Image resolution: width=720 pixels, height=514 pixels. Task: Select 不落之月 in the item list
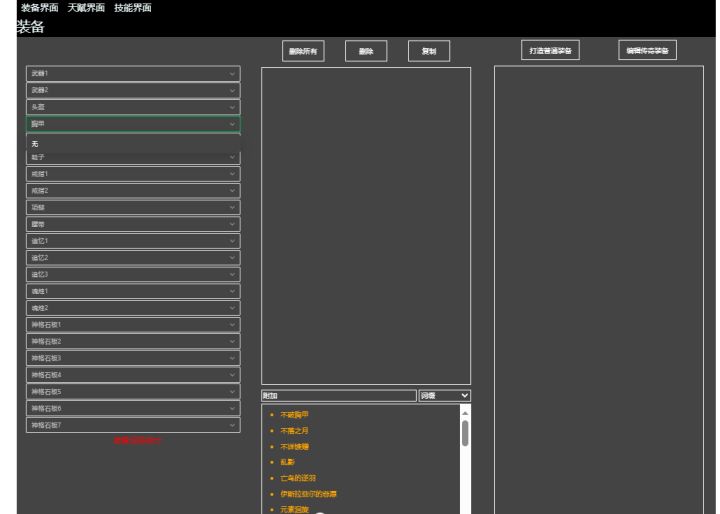pos(294,431)
